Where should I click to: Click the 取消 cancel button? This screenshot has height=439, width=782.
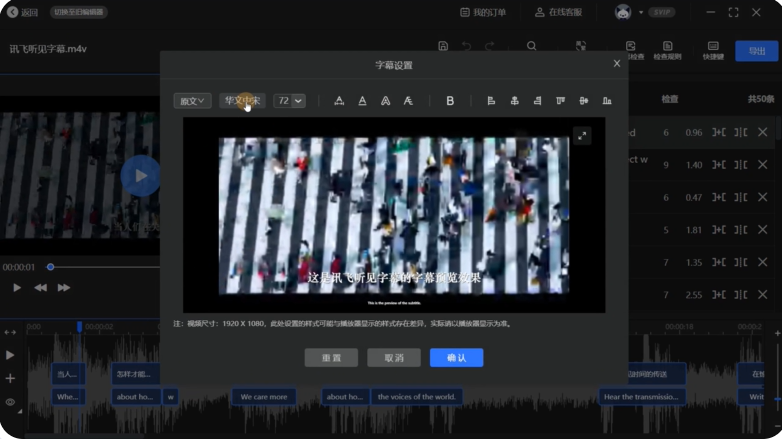point(393,358)
